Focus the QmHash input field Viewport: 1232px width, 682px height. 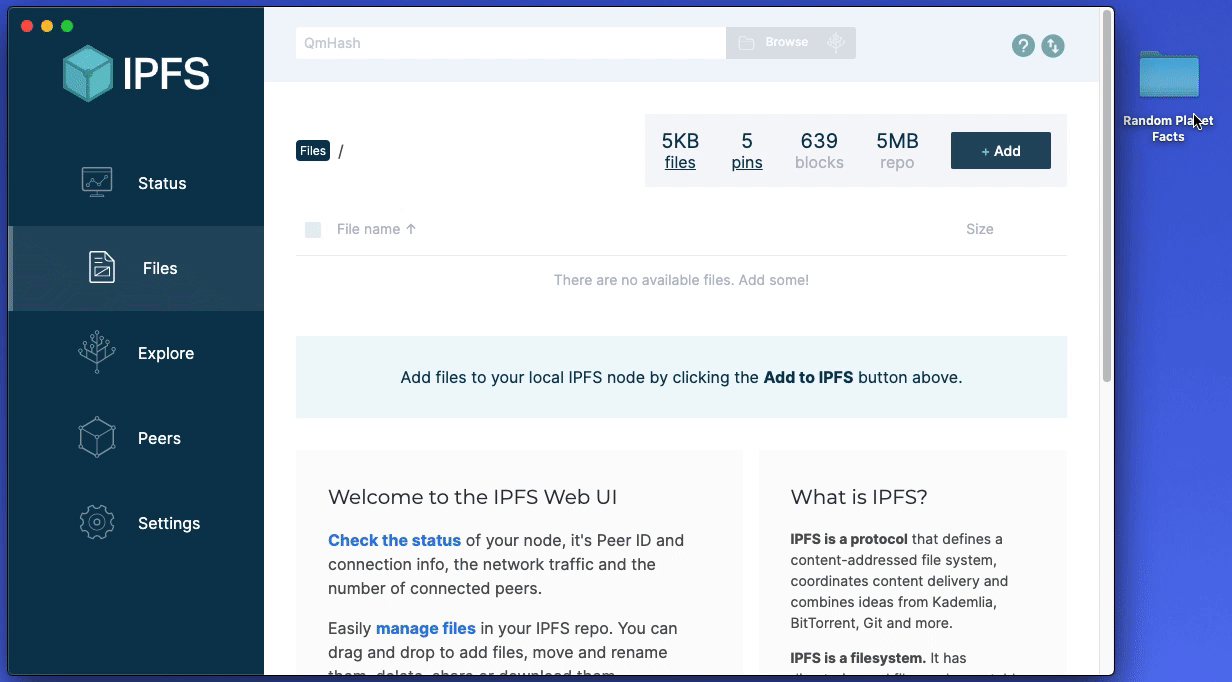click(x=510, y=43)
